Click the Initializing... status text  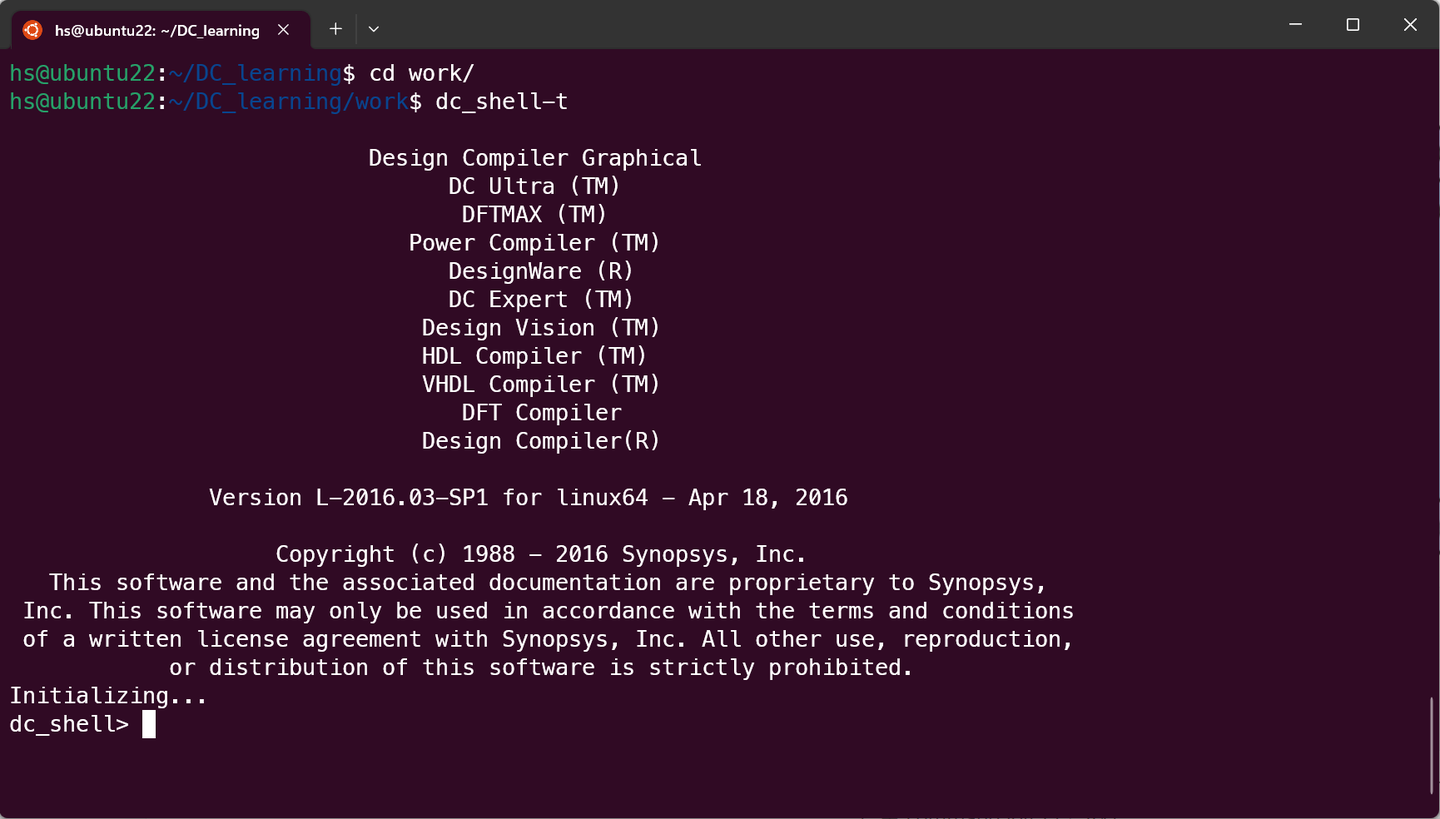[x=107, y=695]
